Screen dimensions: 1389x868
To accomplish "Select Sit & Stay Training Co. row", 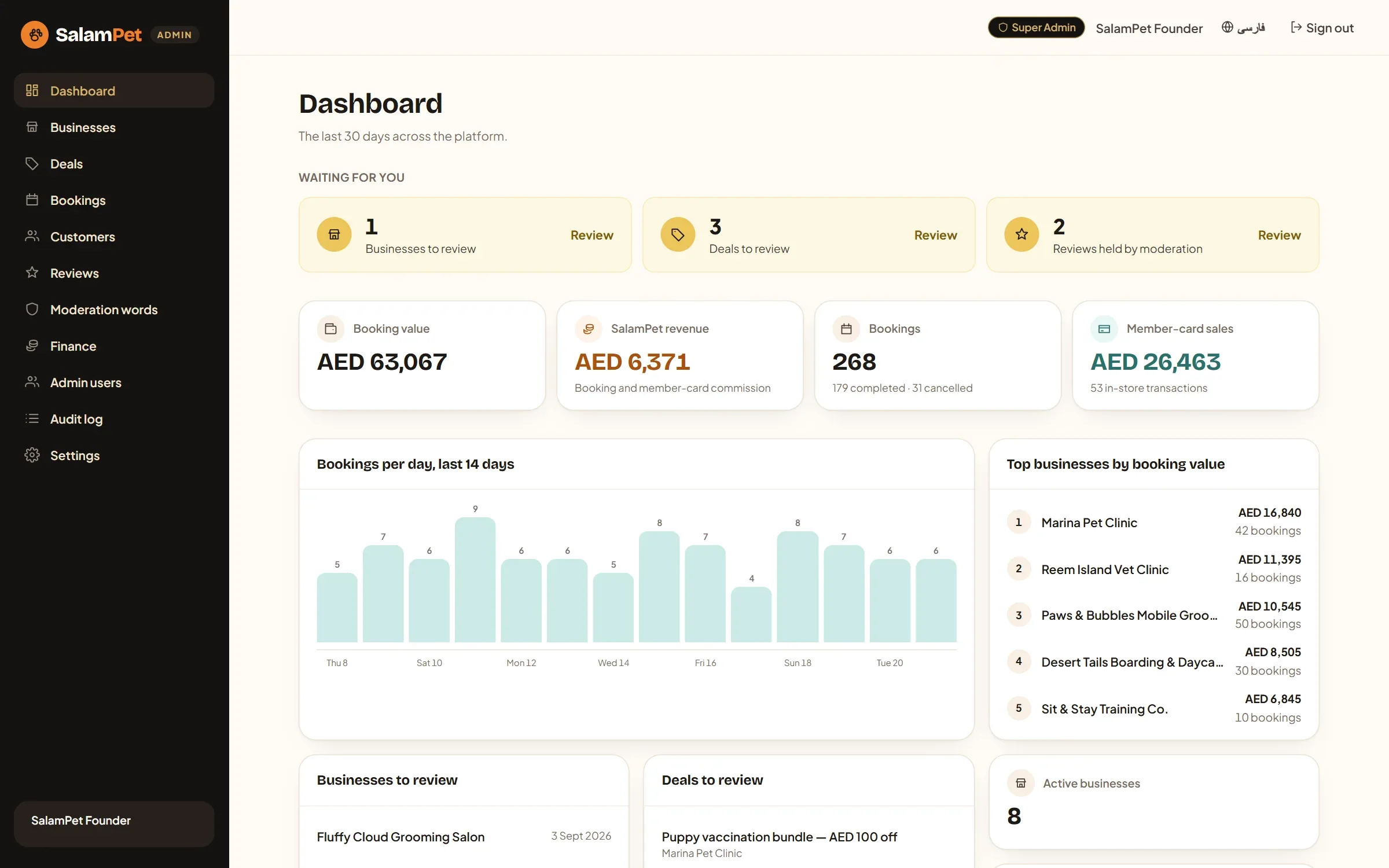I will click(x=1153, y=708).
